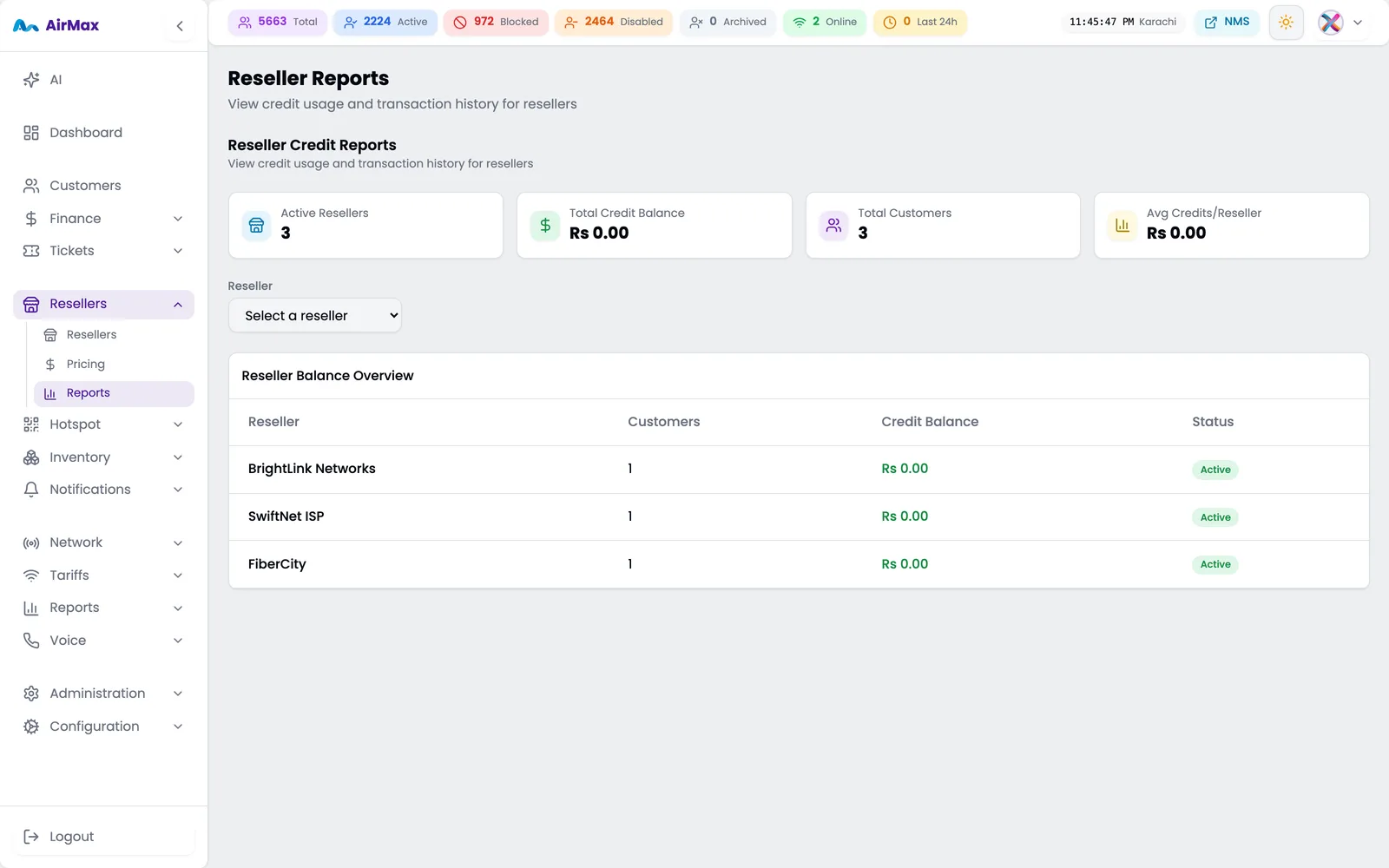Click the 2464 Disabled badge
The height and width of the screenshot is (868, 1389).
pos(614,22)
